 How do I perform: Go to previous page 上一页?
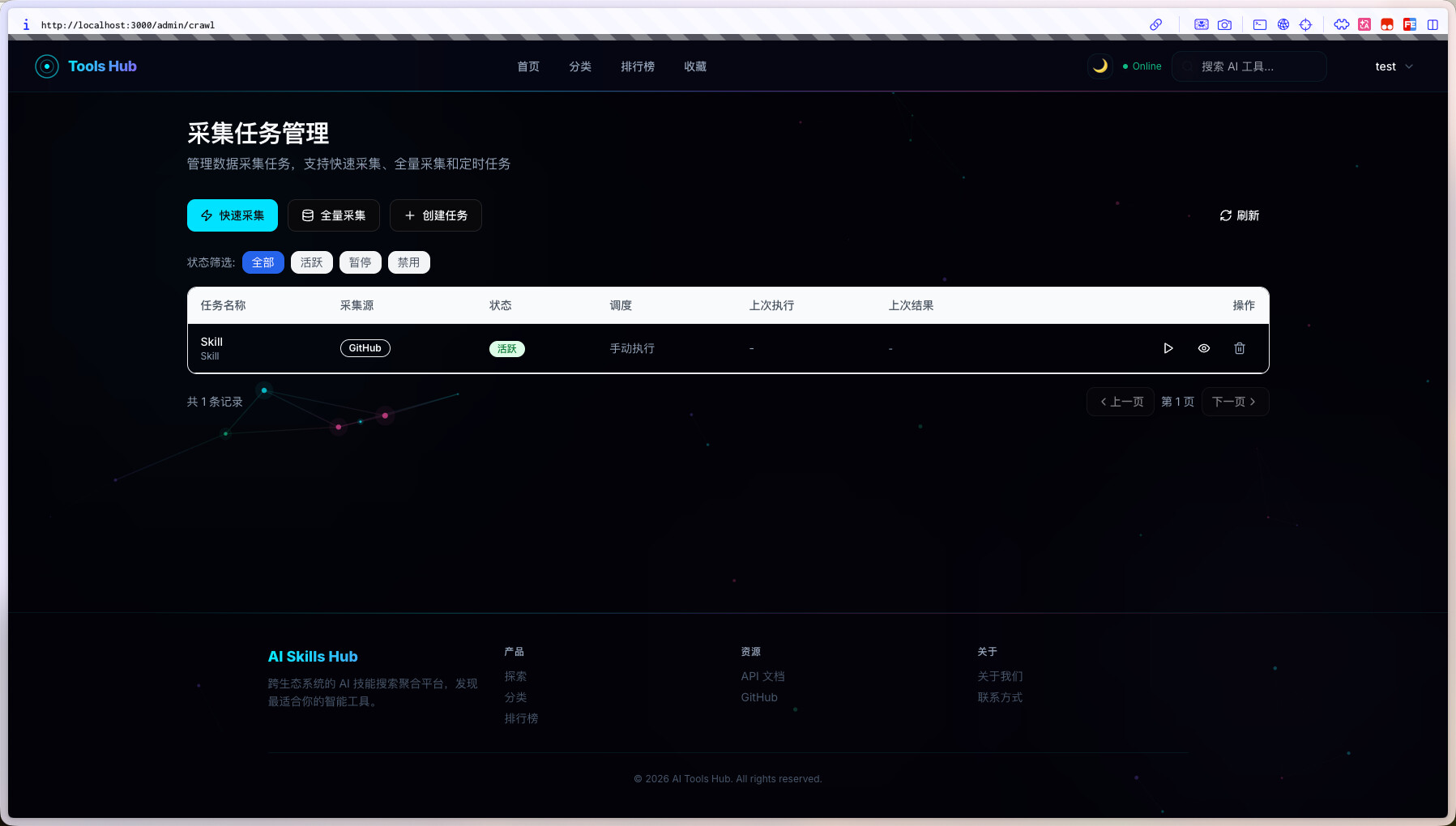pos(1121,402)
